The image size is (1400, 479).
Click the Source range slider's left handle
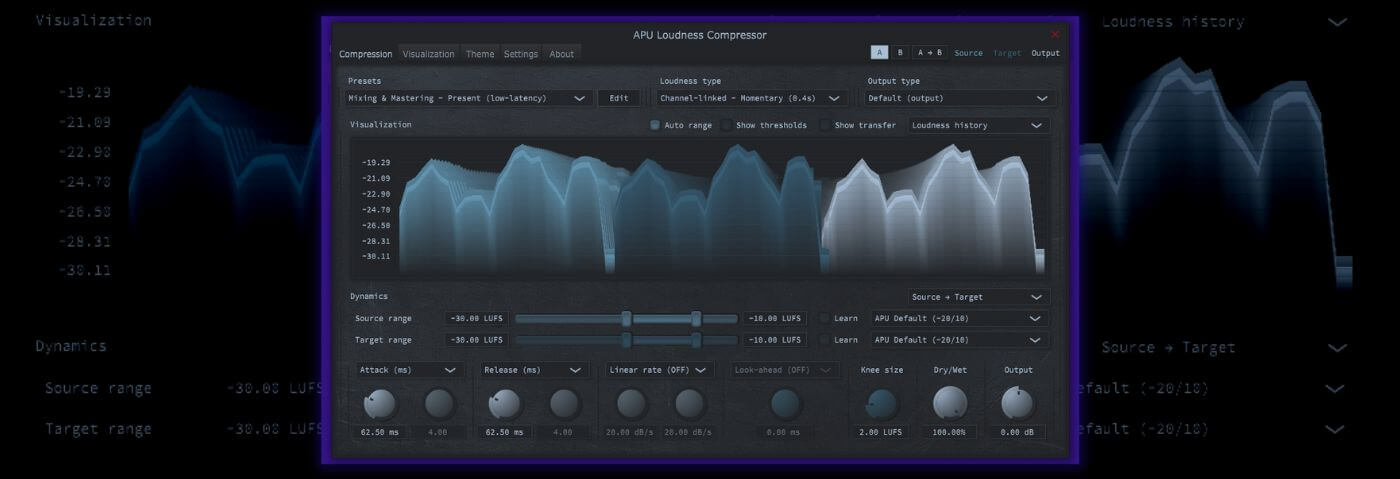(626, 318)
